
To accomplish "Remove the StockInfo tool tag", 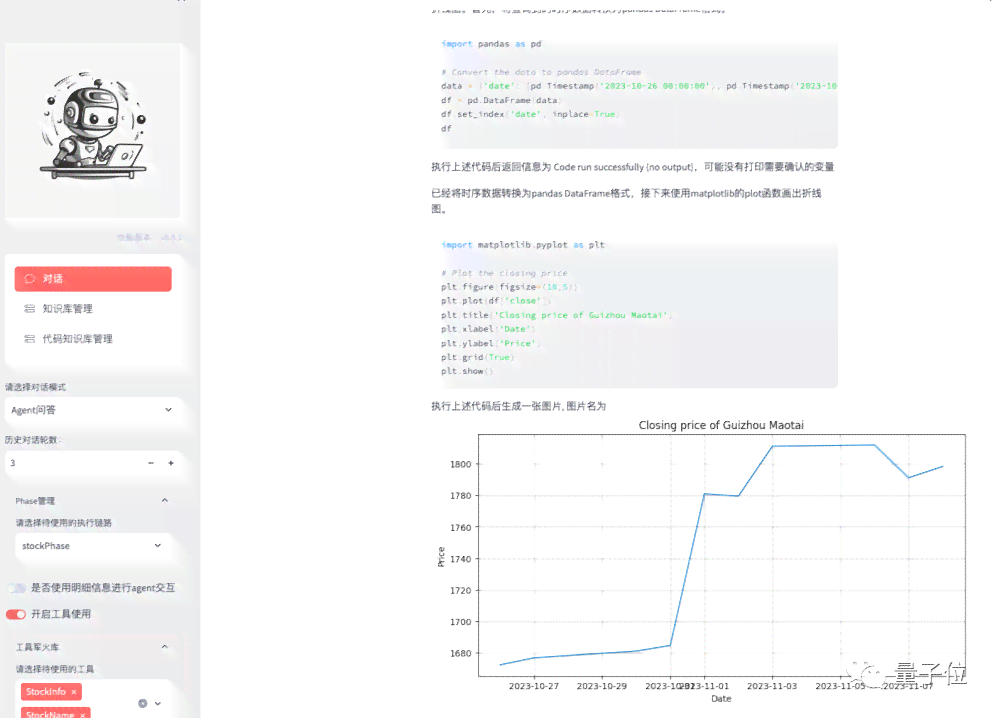I will 74,692.
